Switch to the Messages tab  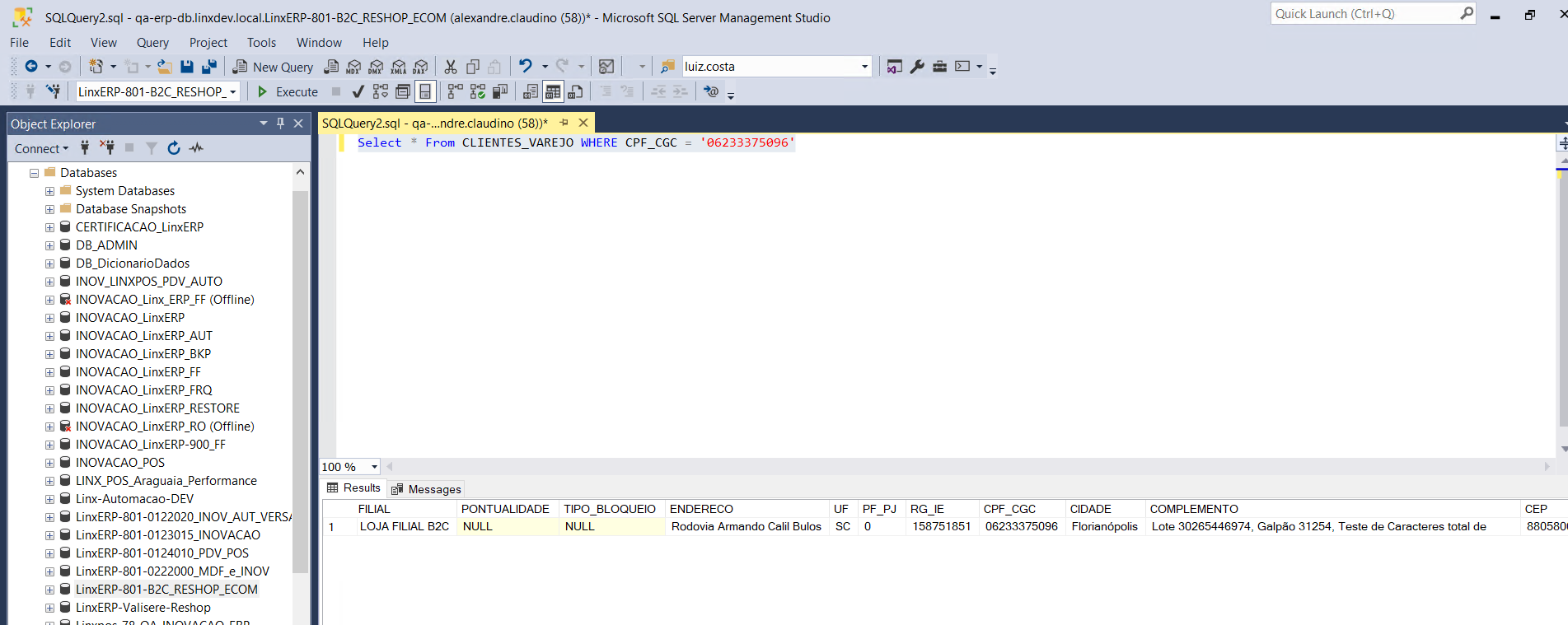[x=427, y=489]
